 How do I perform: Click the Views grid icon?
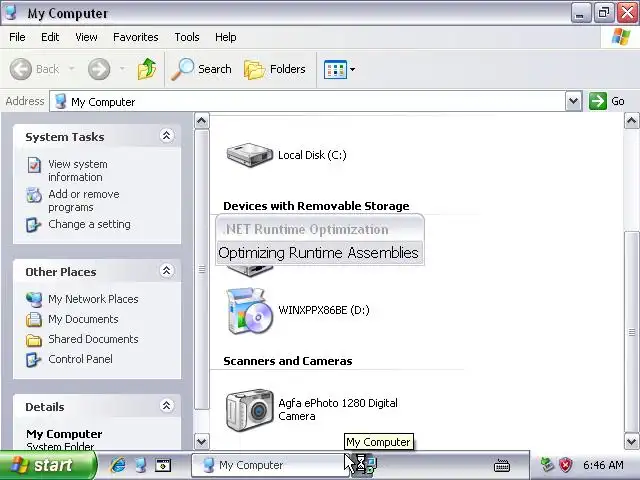[335, 69]
